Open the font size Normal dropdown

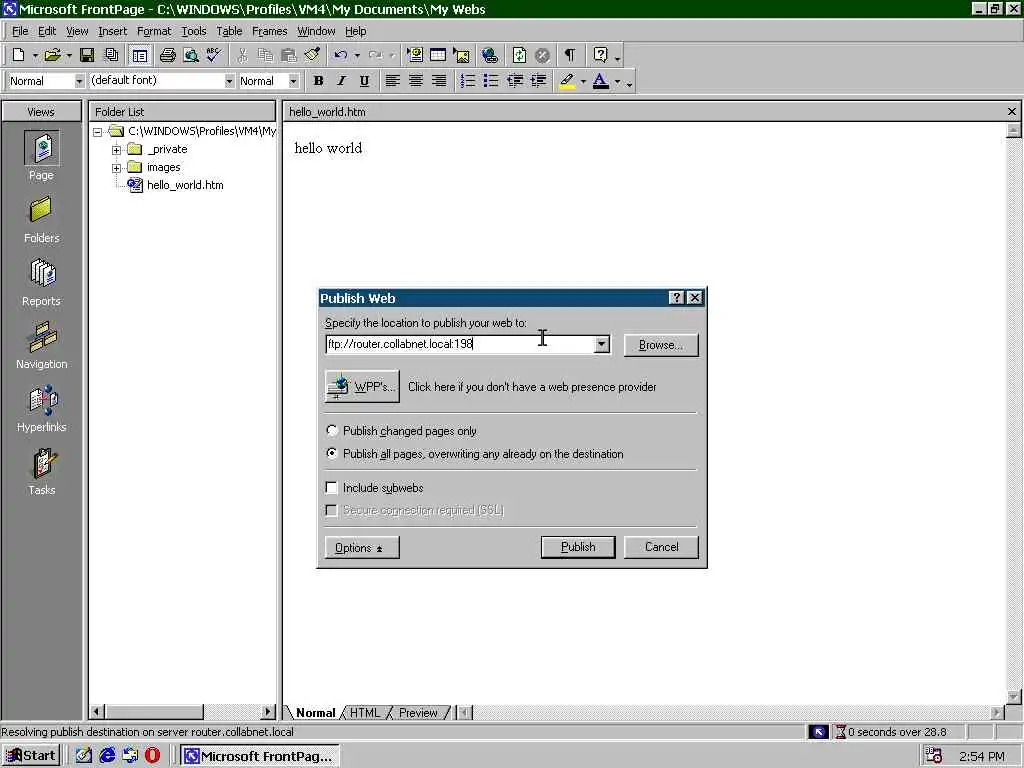[293, 81]
